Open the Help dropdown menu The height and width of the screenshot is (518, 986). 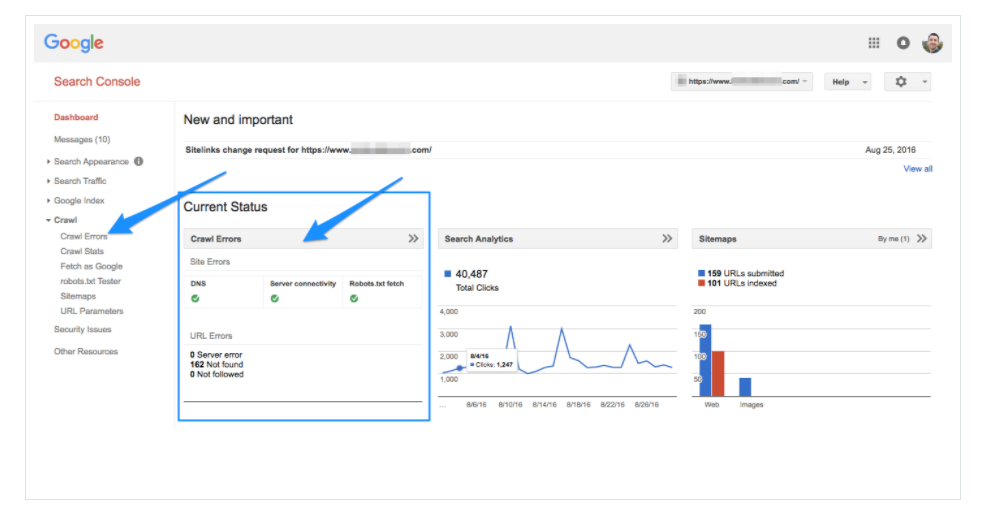[x=847, y=82]
